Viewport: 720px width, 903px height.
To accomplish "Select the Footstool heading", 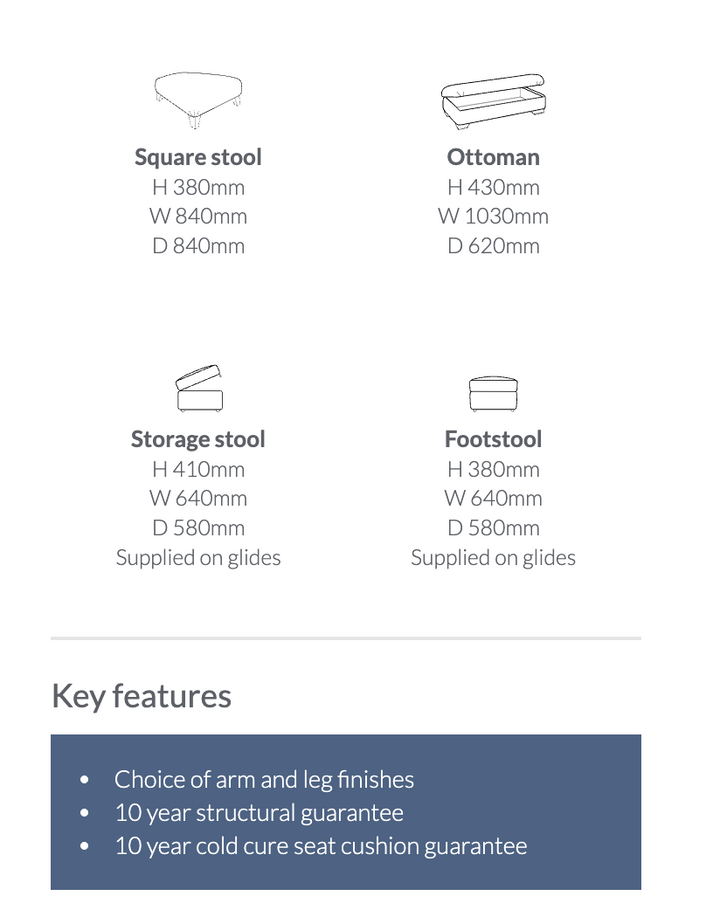I will 493,439.
